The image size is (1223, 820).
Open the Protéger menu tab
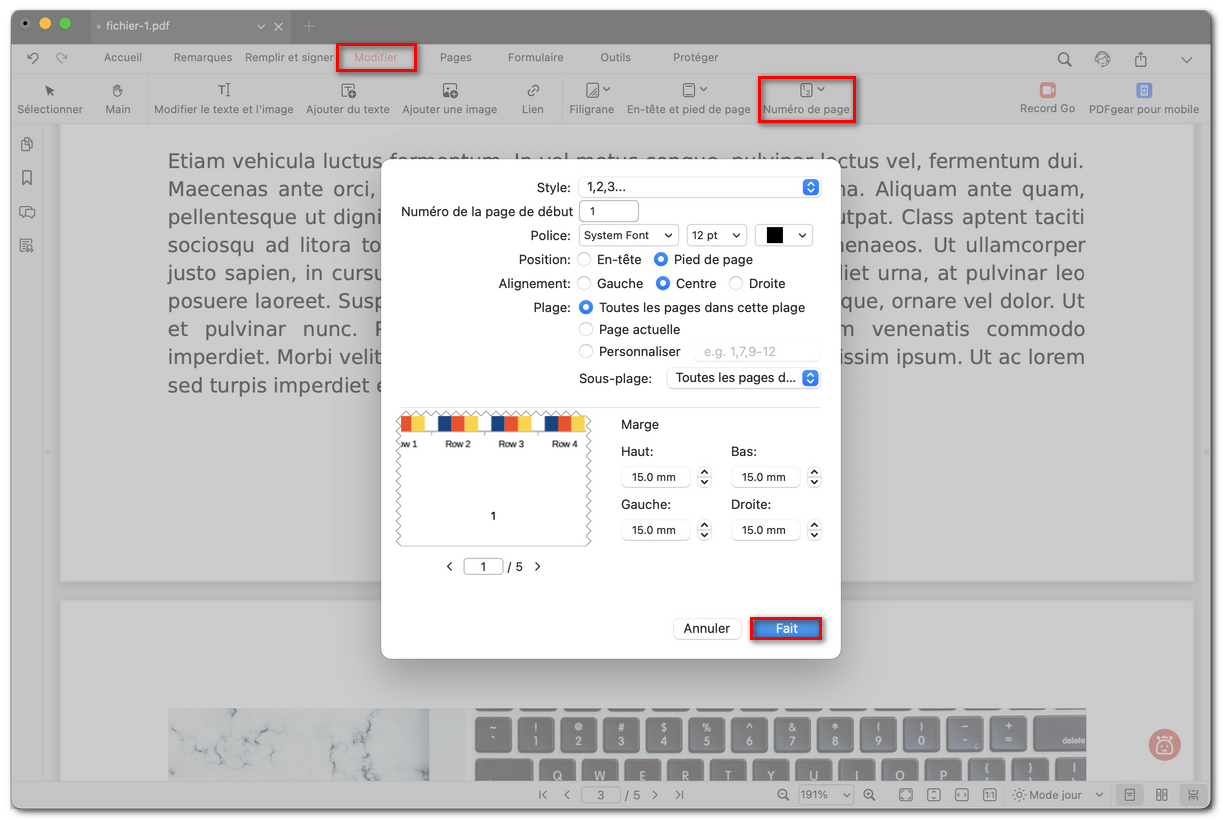pos(694,57)
